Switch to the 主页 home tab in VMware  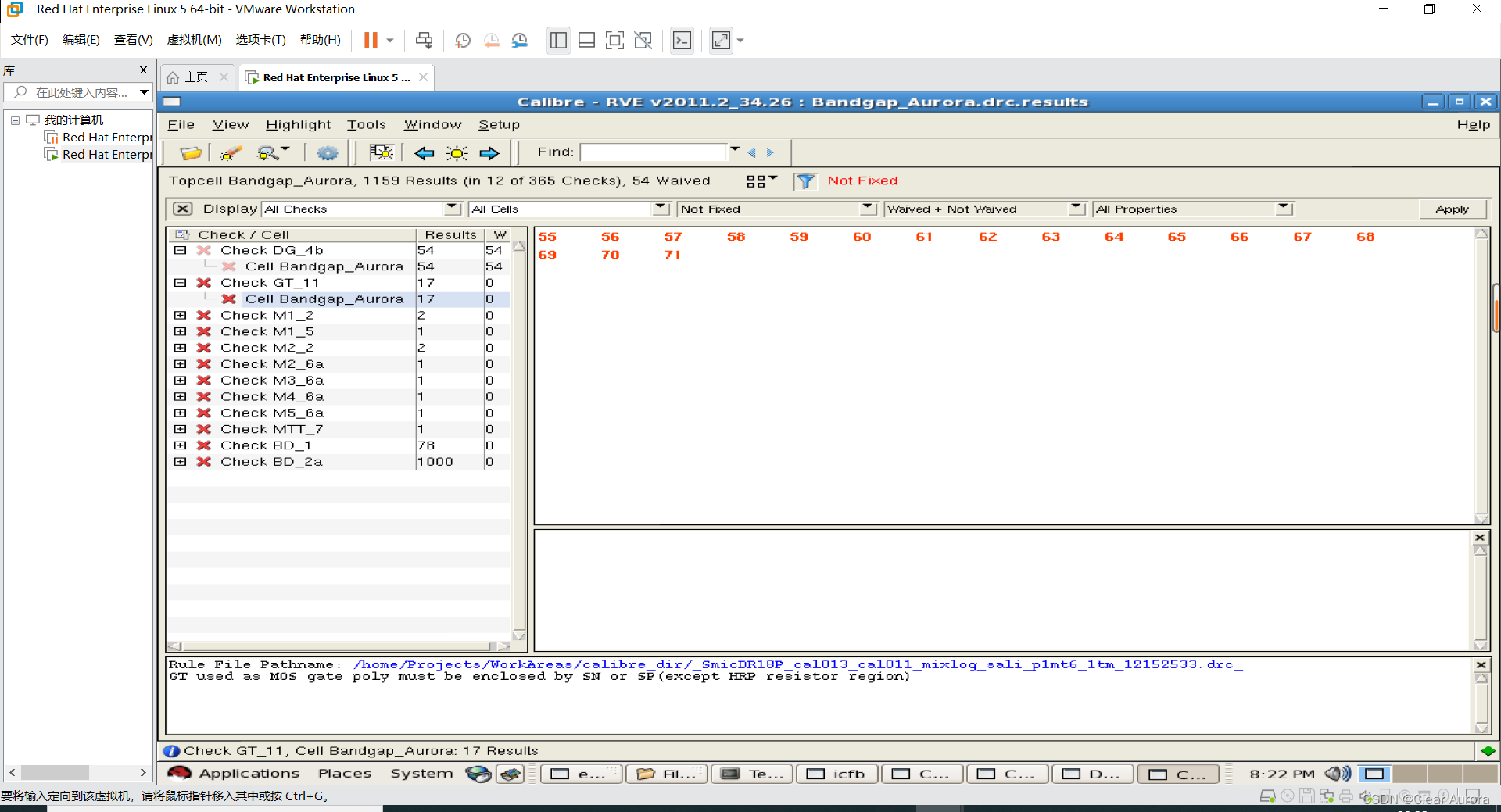[196, 77]
